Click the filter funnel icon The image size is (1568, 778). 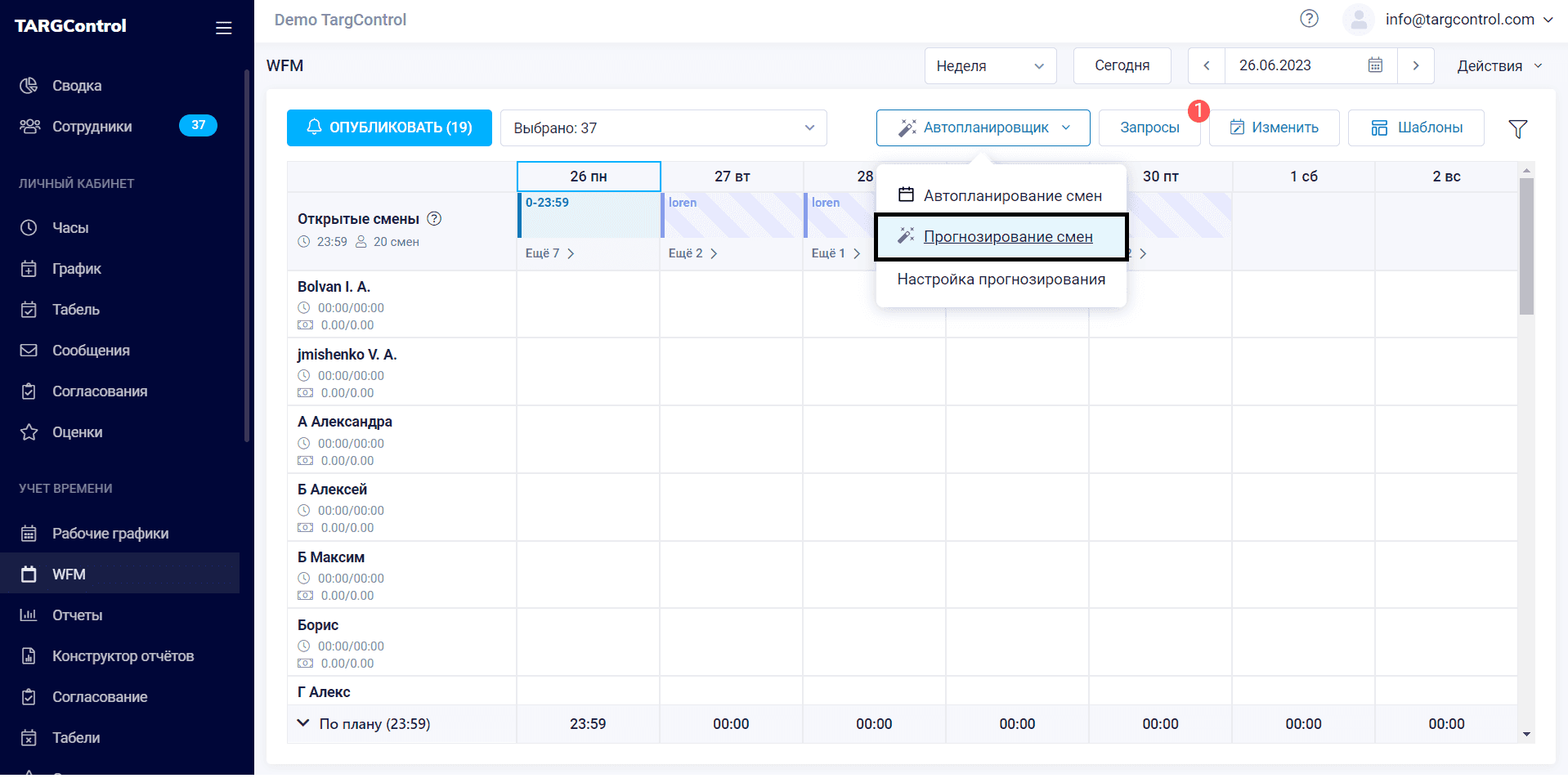point(1517,128)
